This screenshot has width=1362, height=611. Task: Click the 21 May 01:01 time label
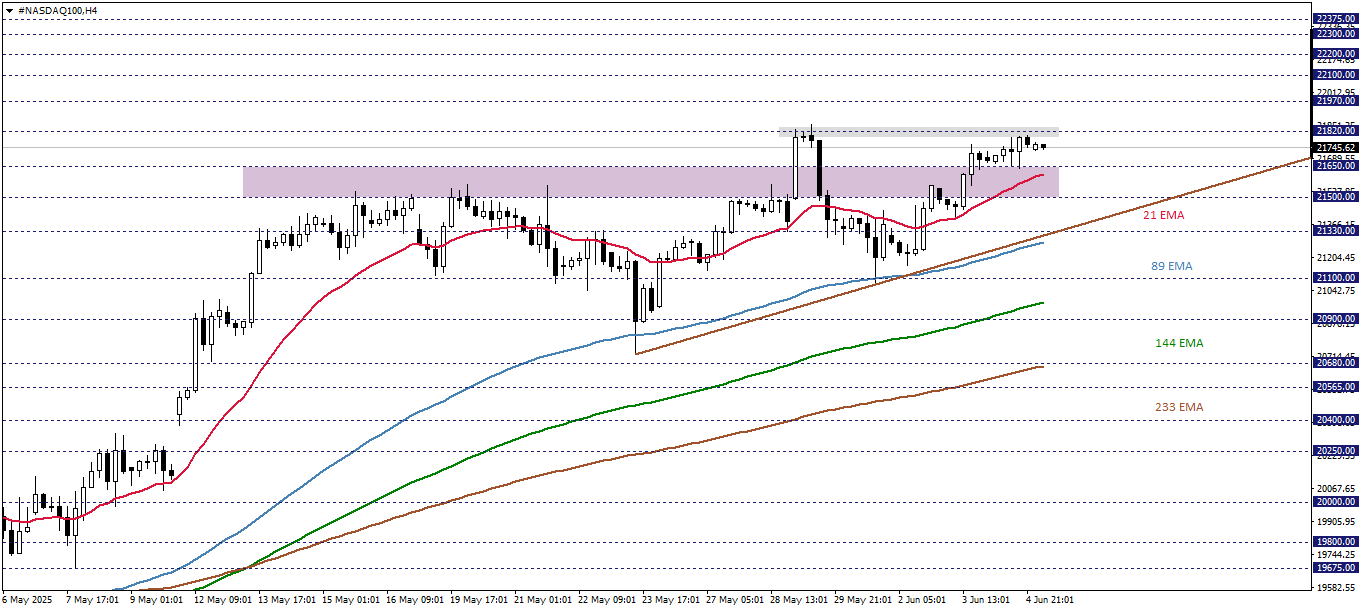pos(543,600)
